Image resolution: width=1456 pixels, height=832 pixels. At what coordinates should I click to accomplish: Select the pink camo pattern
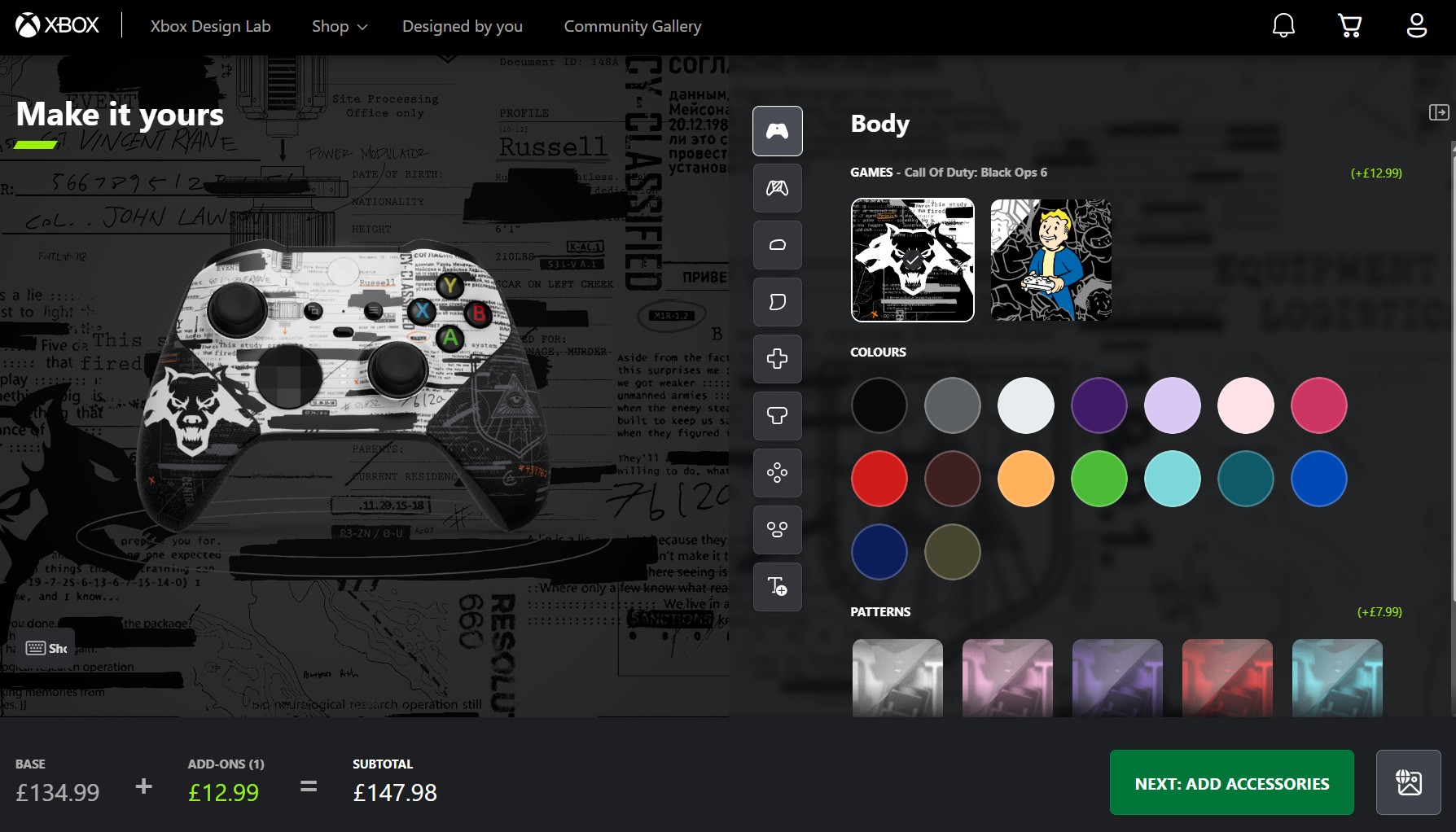tap(1007, 678)
